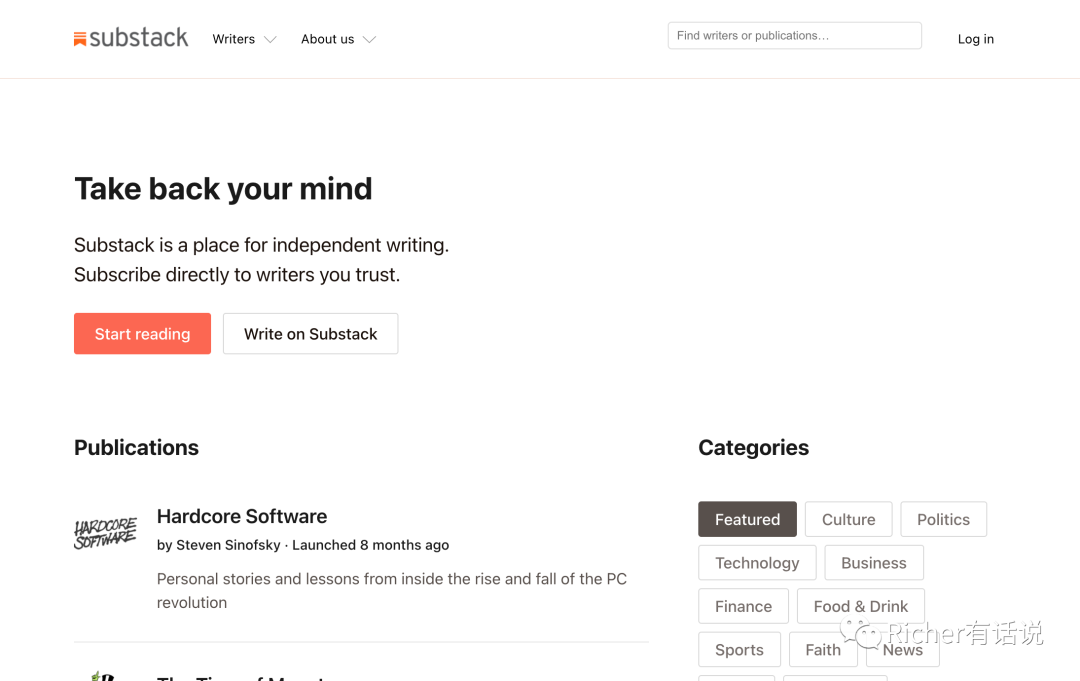The height and width of the screenshot is (681, 1080).
Task: Filter by Food & Drink category
Action: click(860, 606)
